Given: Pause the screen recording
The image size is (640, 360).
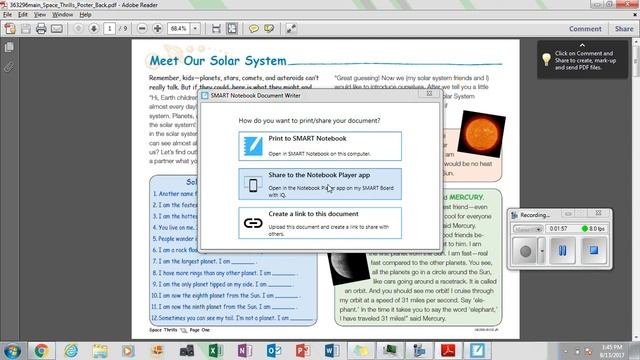Looking at the screenshot, I should click(562, 250).
